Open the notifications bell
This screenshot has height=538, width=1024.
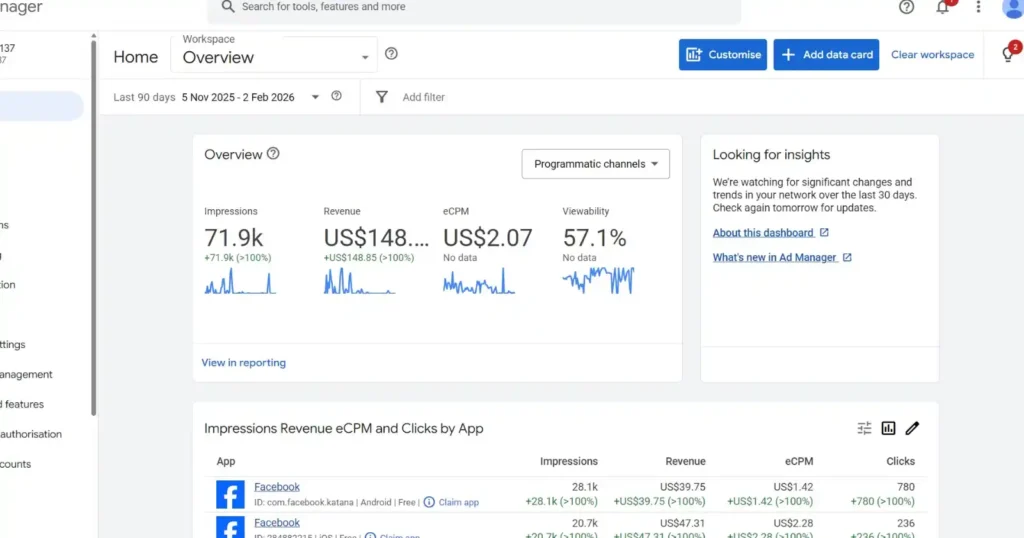tap(942, 7)
